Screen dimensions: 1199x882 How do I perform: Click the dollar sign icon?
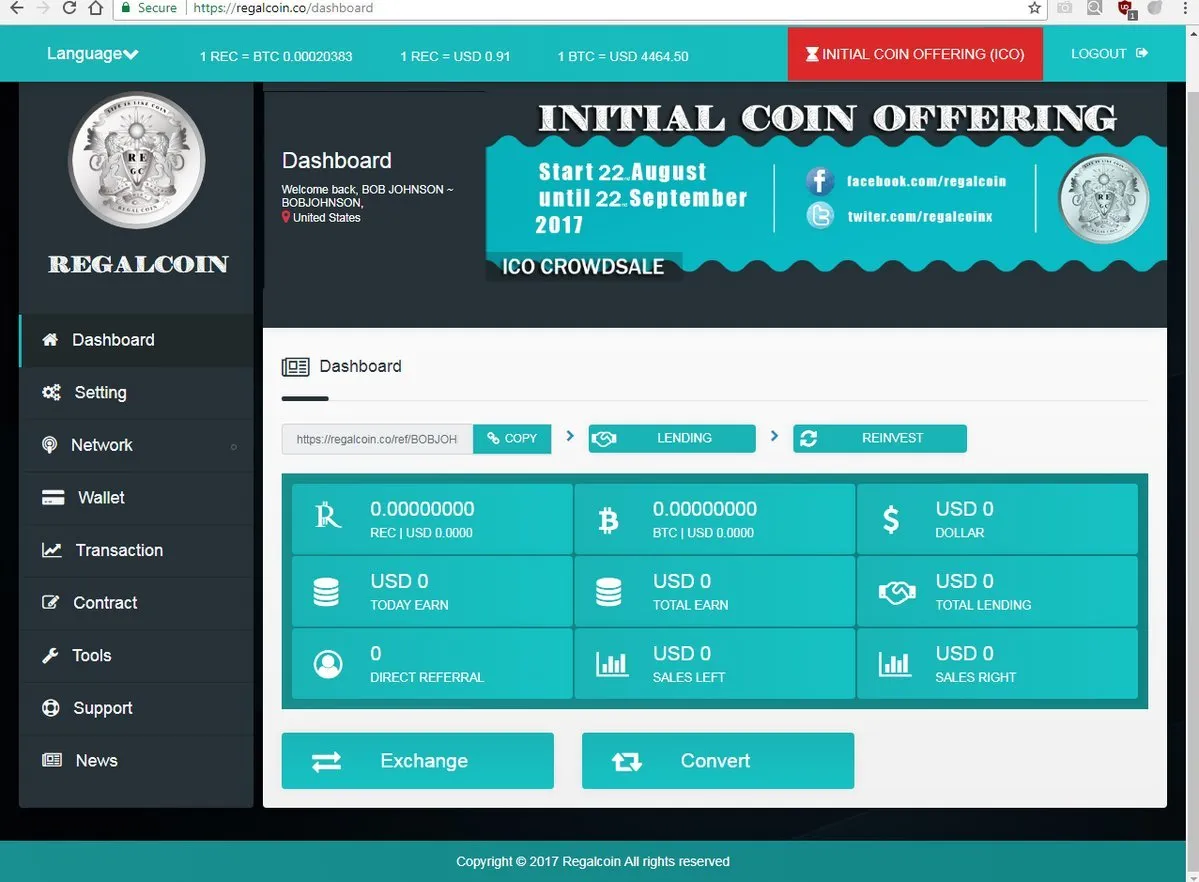(x=891, y=519)
